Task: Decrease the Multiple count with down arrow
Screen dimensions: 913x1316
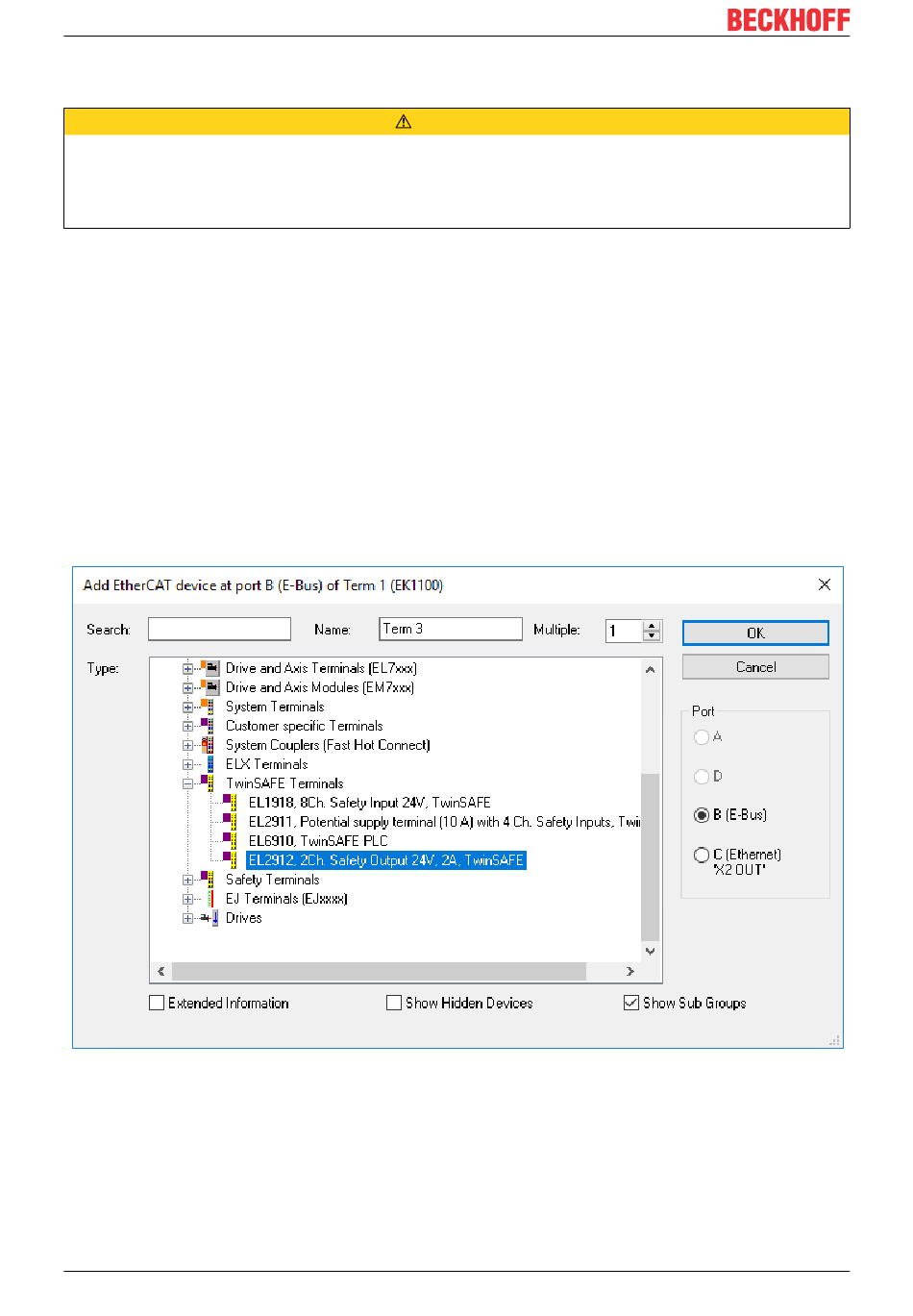Action: [652, 635]
